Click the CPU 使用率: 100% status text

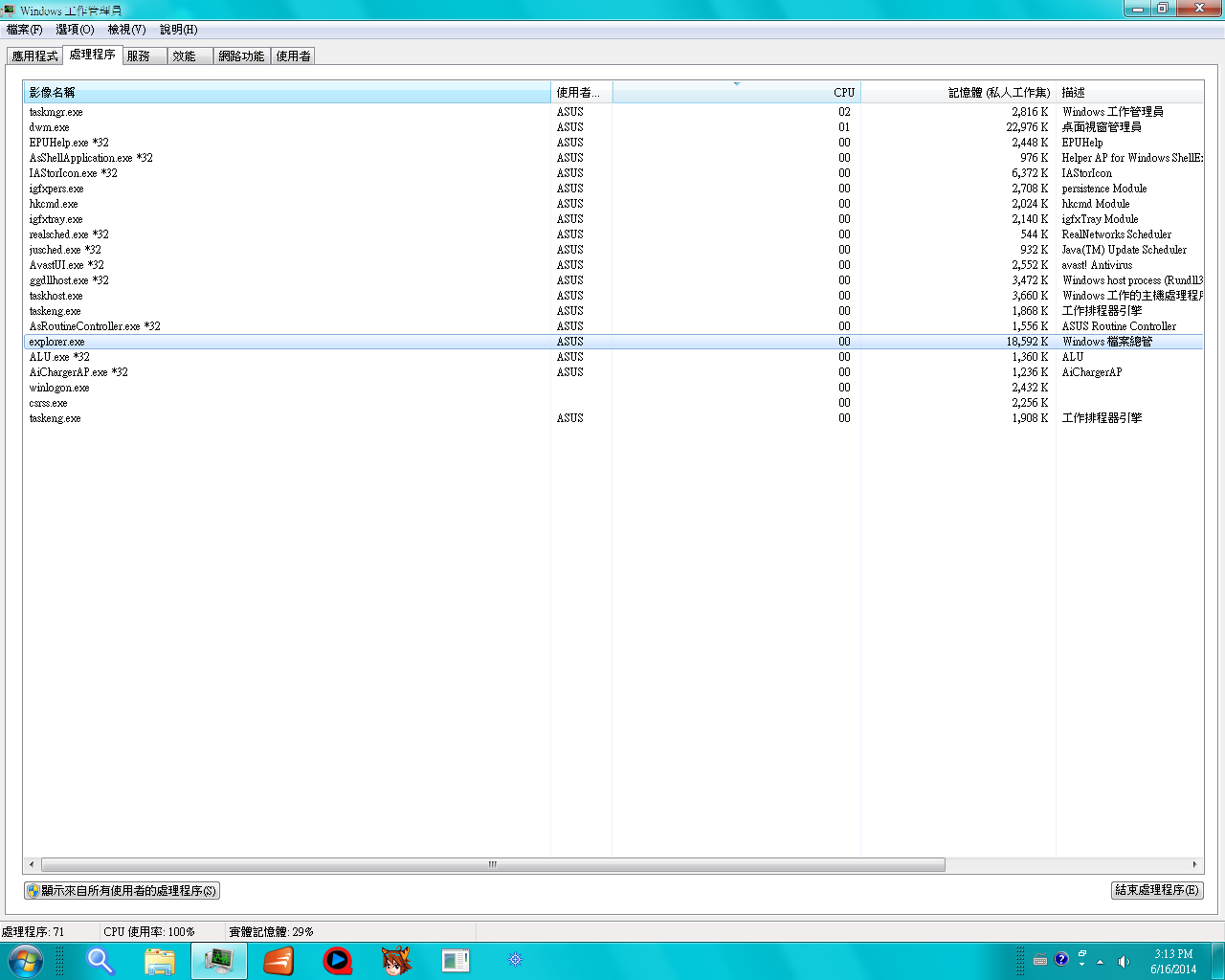pos(149,931)
